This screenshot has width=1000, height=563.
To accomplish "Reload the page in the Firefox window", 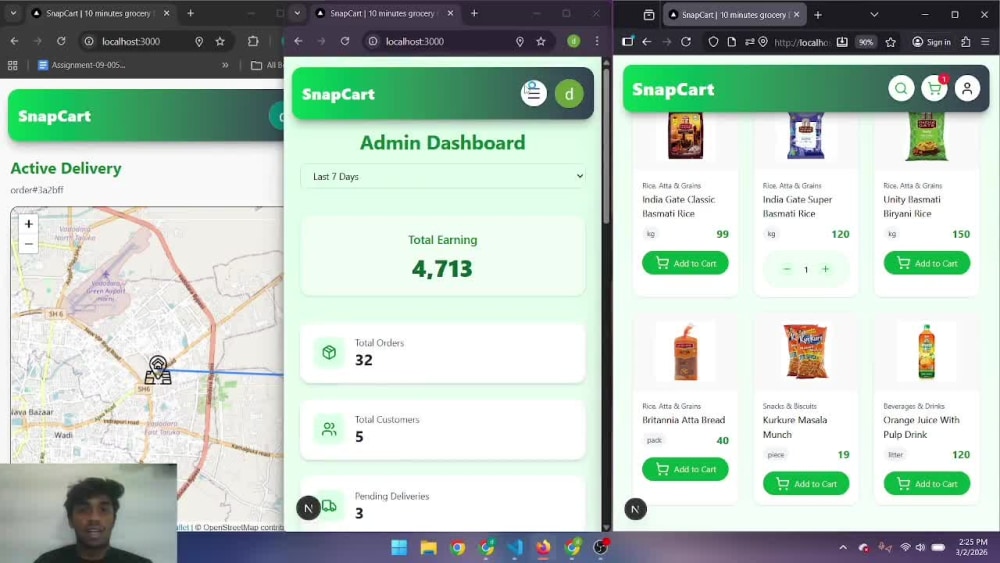I will [x=686, y=42].
